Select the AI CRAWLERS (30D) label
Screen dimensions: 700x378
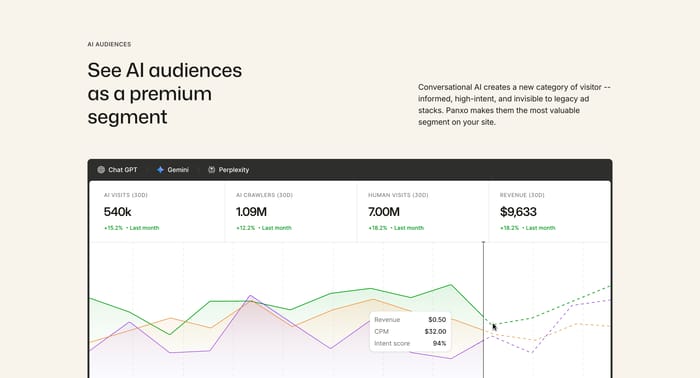tap(264, 195)
